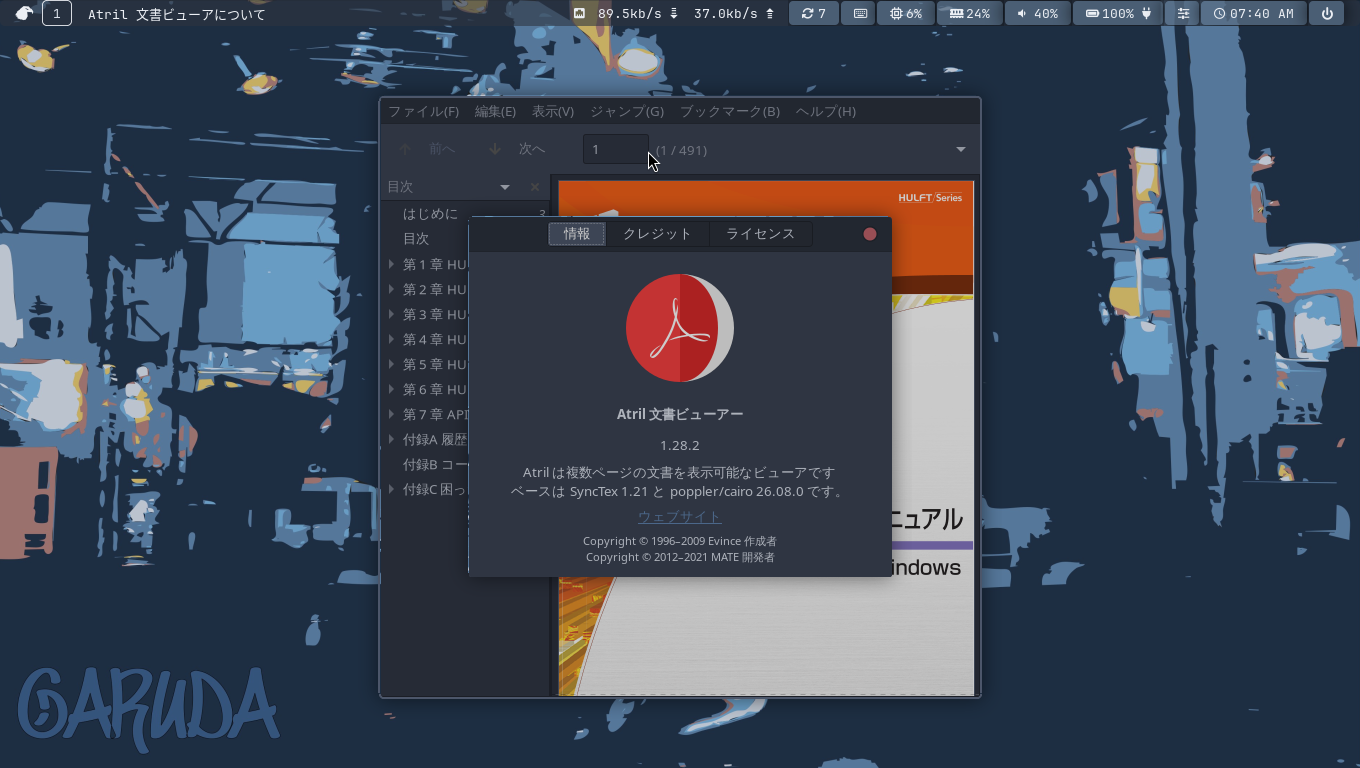Expand the 付録A 履歴 tree entry

(x=392, y=439)
